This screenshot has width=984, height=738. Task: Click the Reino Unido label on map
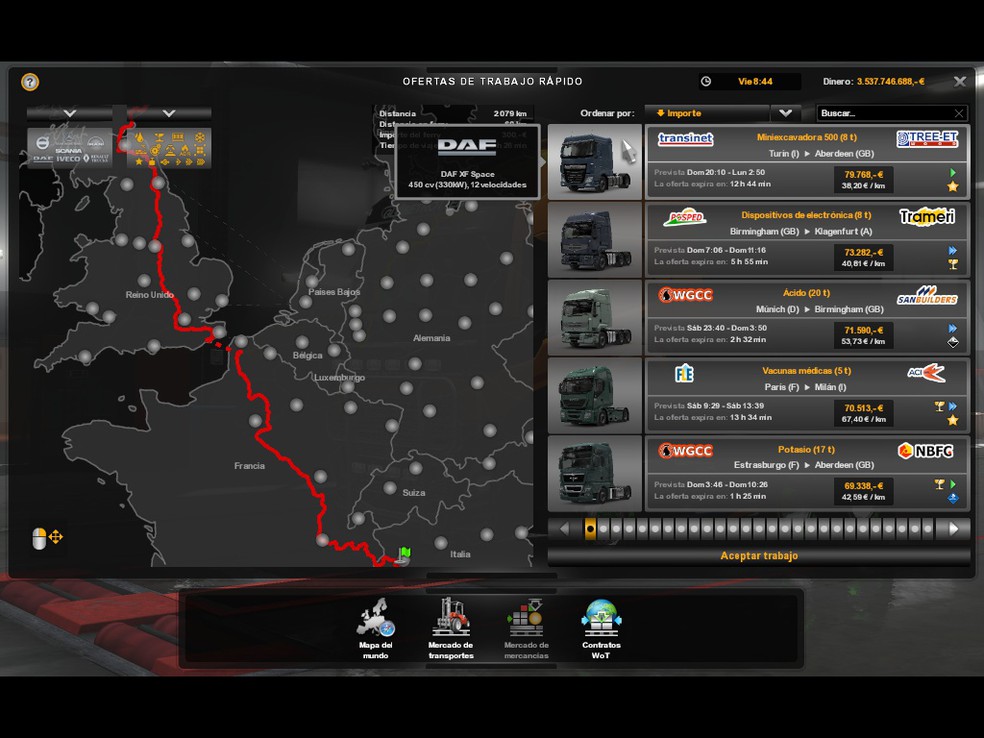click(149, 295)
